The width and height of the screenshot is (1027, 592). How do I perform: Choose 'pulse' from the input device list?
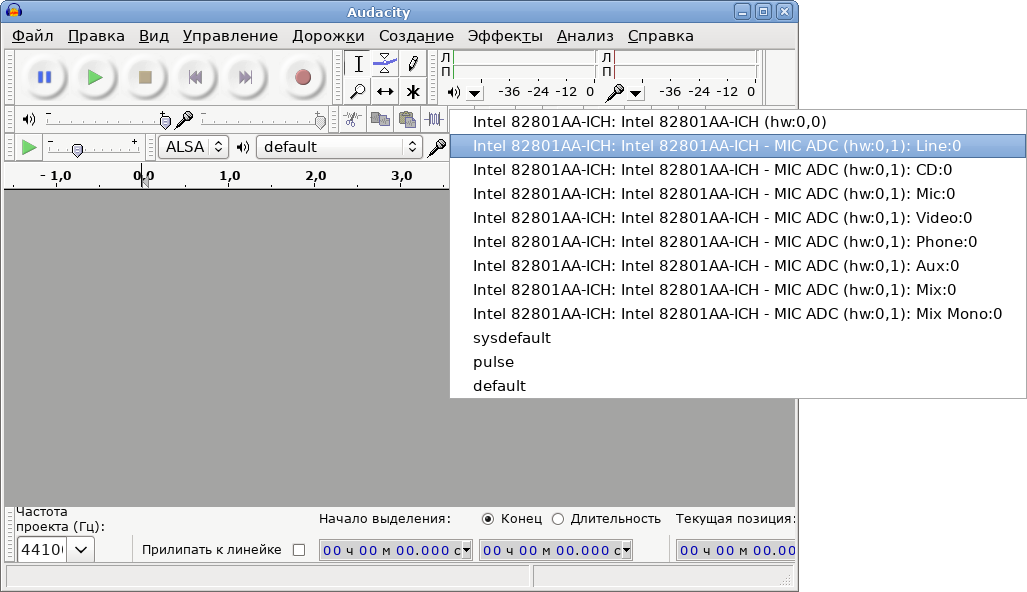494,362
